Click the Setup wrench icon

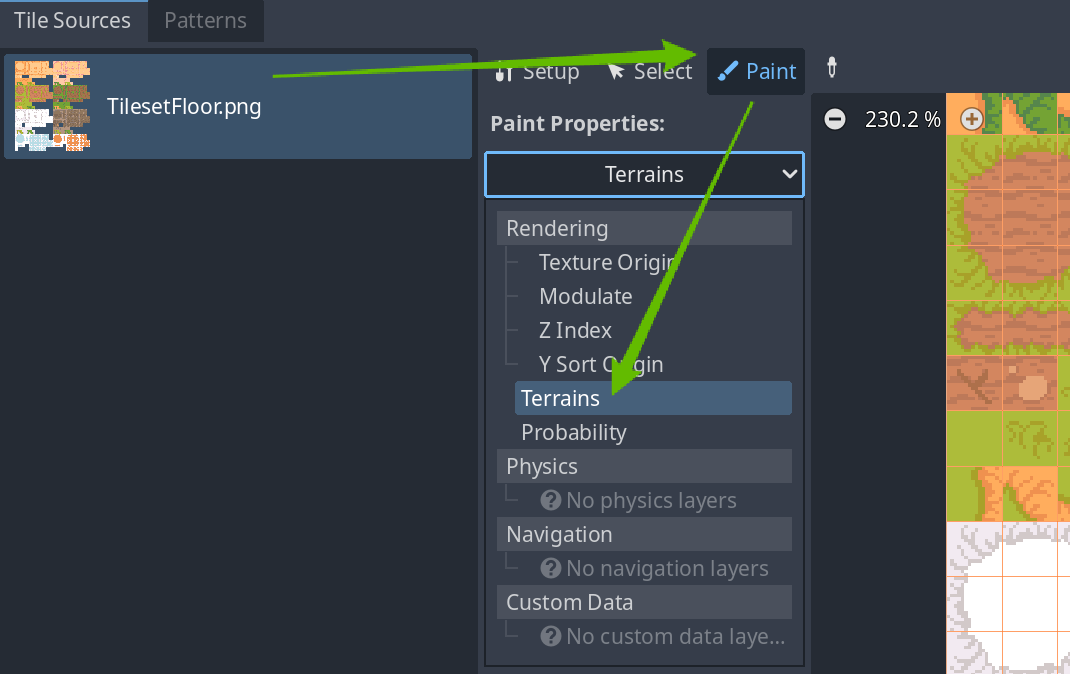coord(504,72)
